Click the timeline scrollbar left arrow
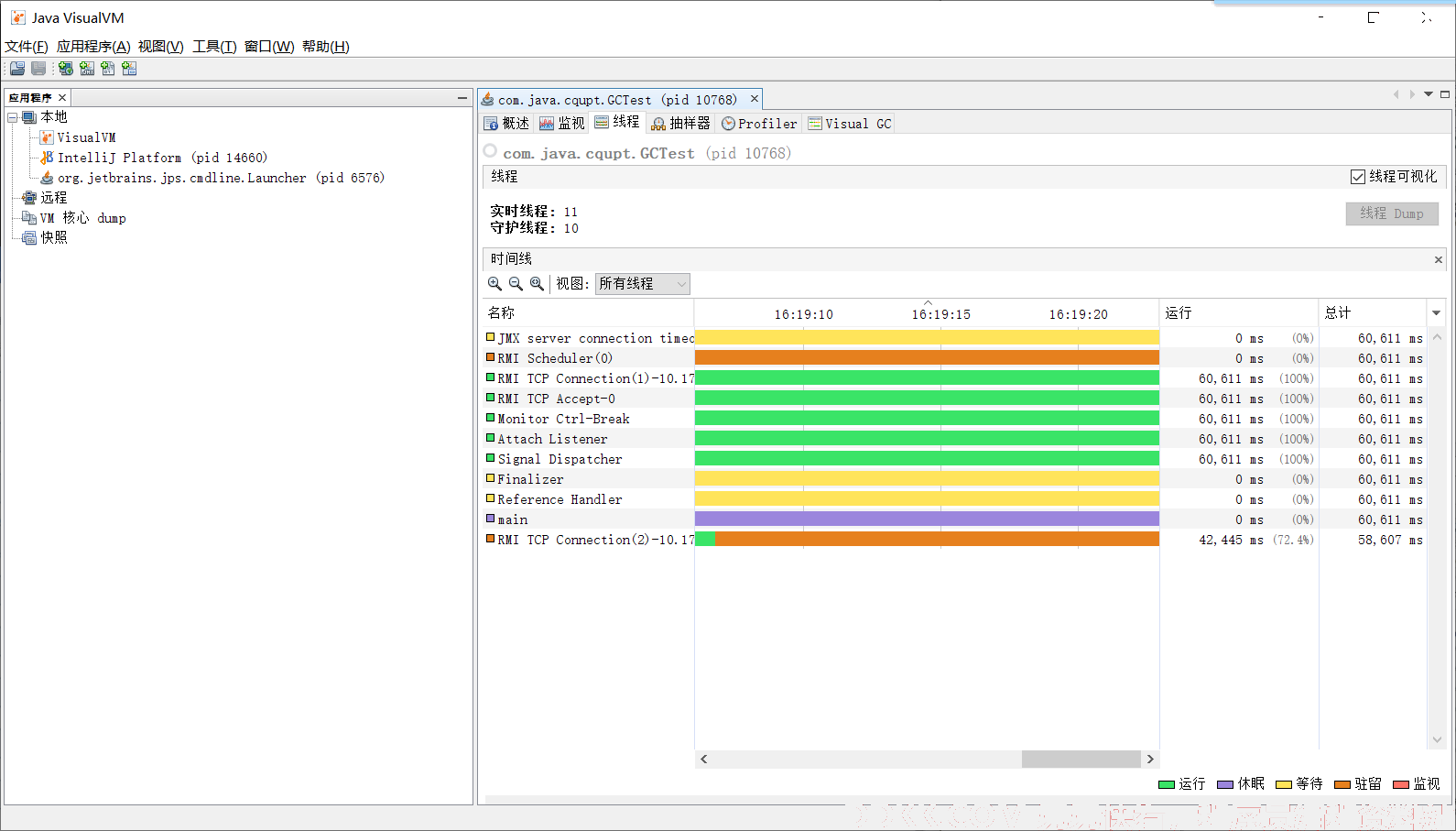Viewport: 1456px width, 831px height. pyautogui.click(x=703, y=760)
